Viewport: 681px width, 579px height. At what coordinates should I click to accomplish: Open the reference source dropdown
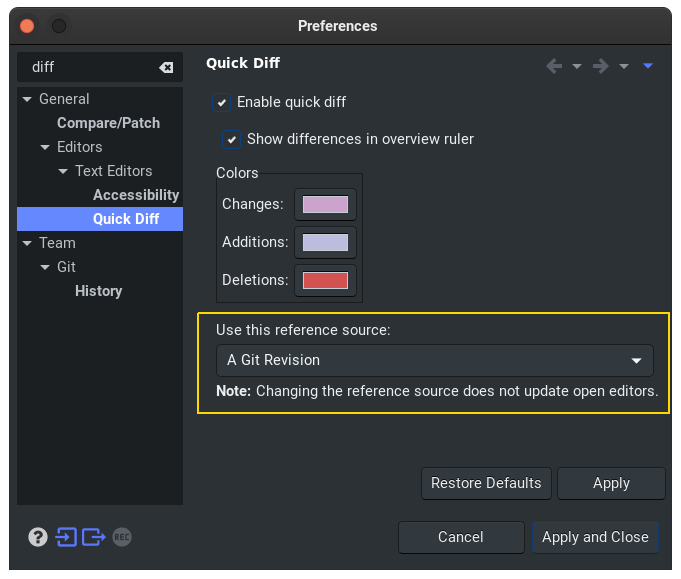434,360
